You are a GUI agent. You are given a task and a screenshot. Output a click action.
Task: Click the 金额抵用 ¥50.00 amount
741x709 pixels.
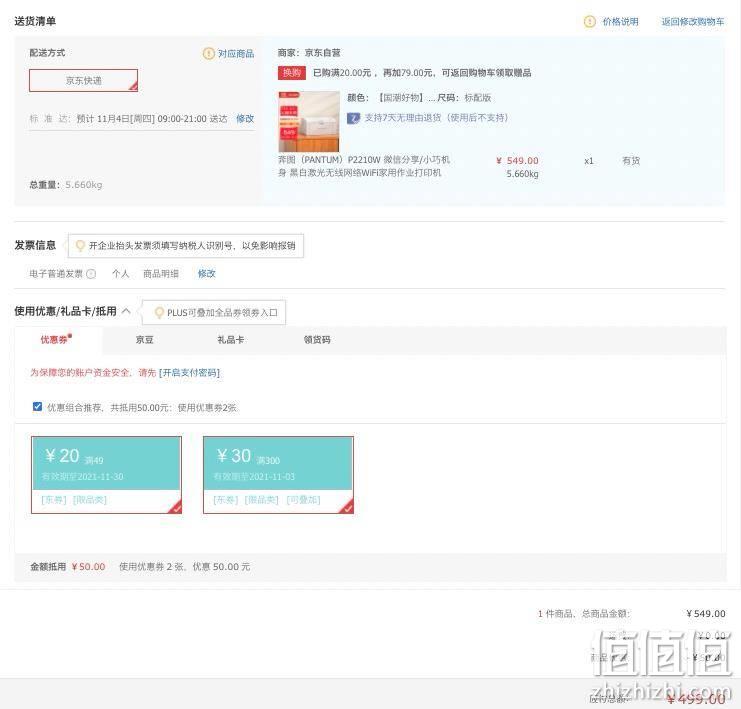[x=88, y=566]
